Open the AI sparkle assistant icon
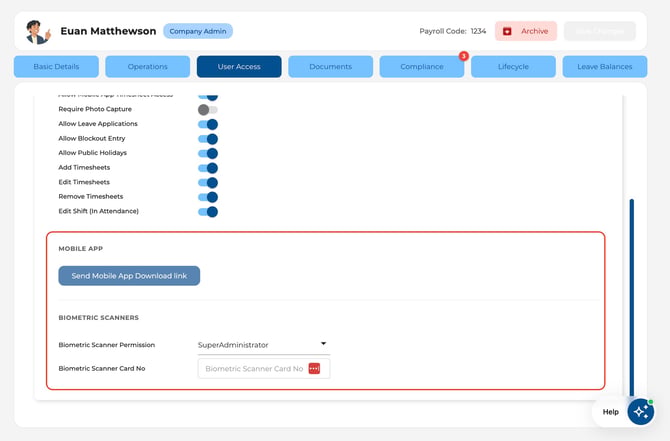The width and height of the screenshot is (670, 441). (641, 412)
